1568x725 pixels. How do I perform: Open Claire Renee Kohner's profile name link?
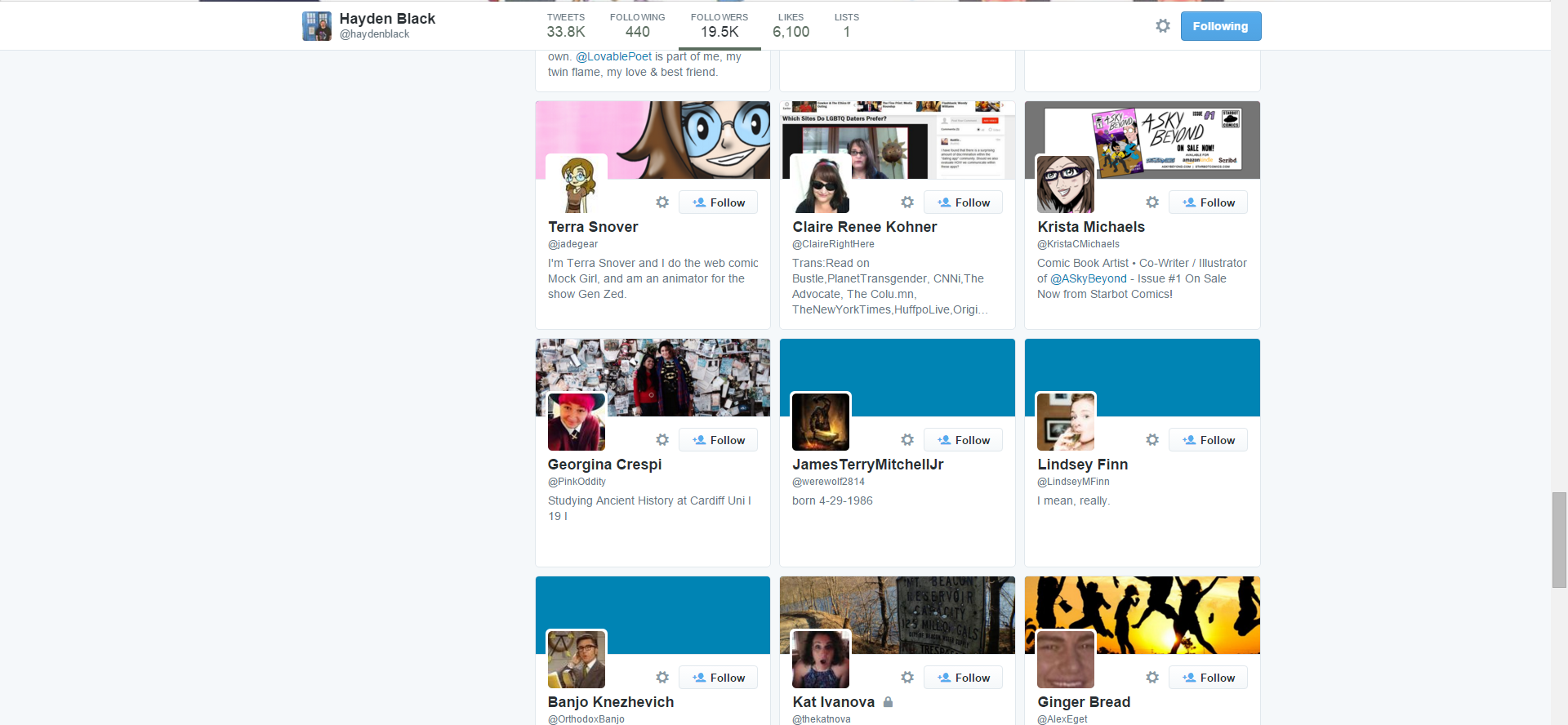point(865,227)
